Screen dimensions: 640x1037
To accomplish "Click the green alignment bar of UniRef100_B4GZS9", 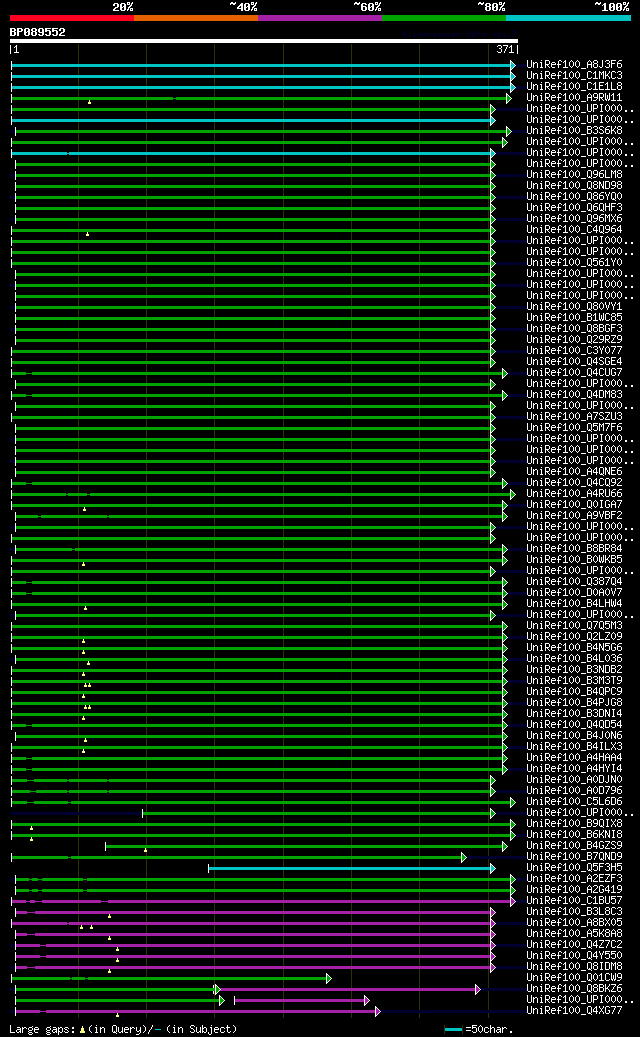I will pyautogui.click(x=307, y=847).
